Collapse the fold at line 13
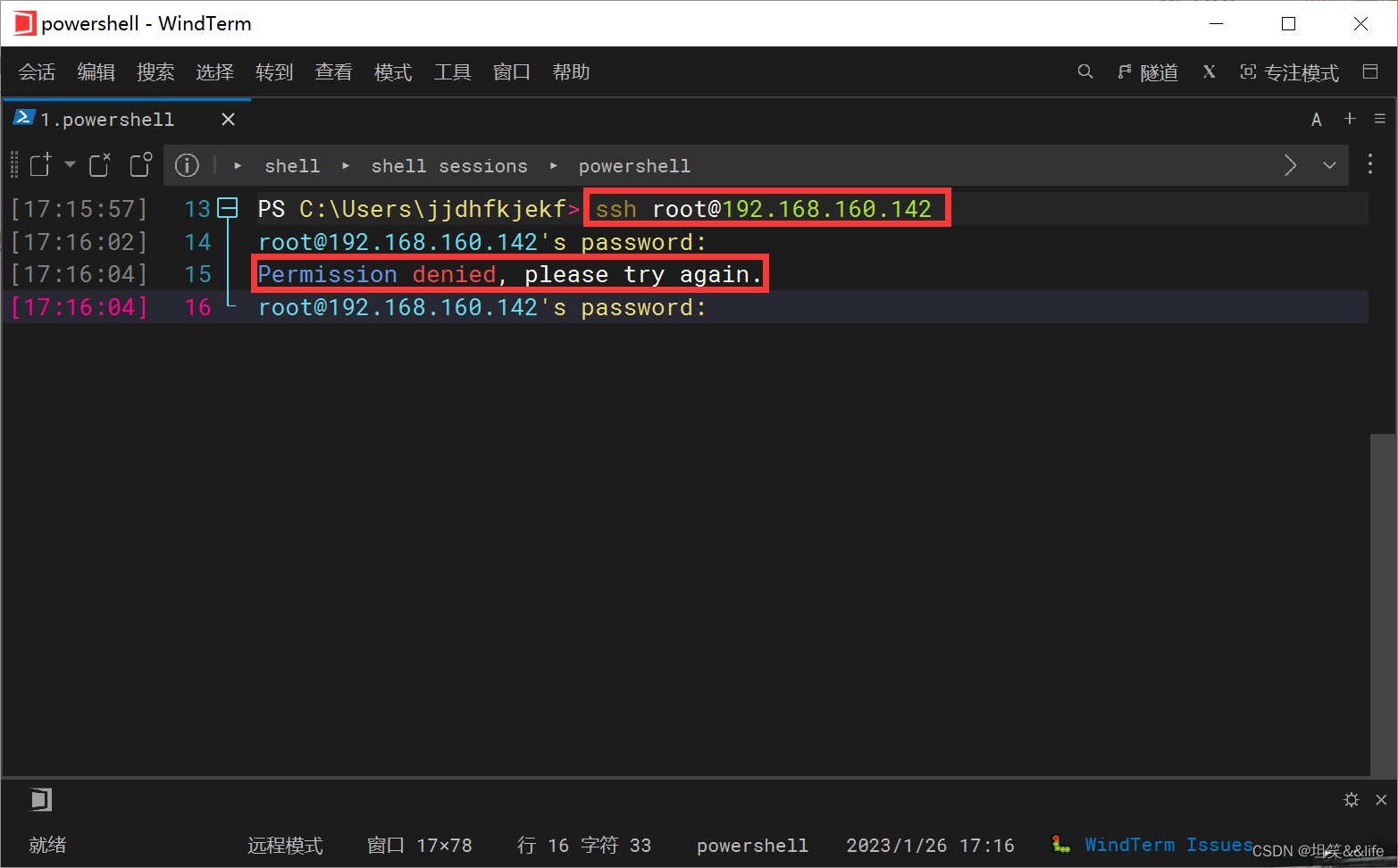Screen dimensions: 1398x868 (228, 209)
